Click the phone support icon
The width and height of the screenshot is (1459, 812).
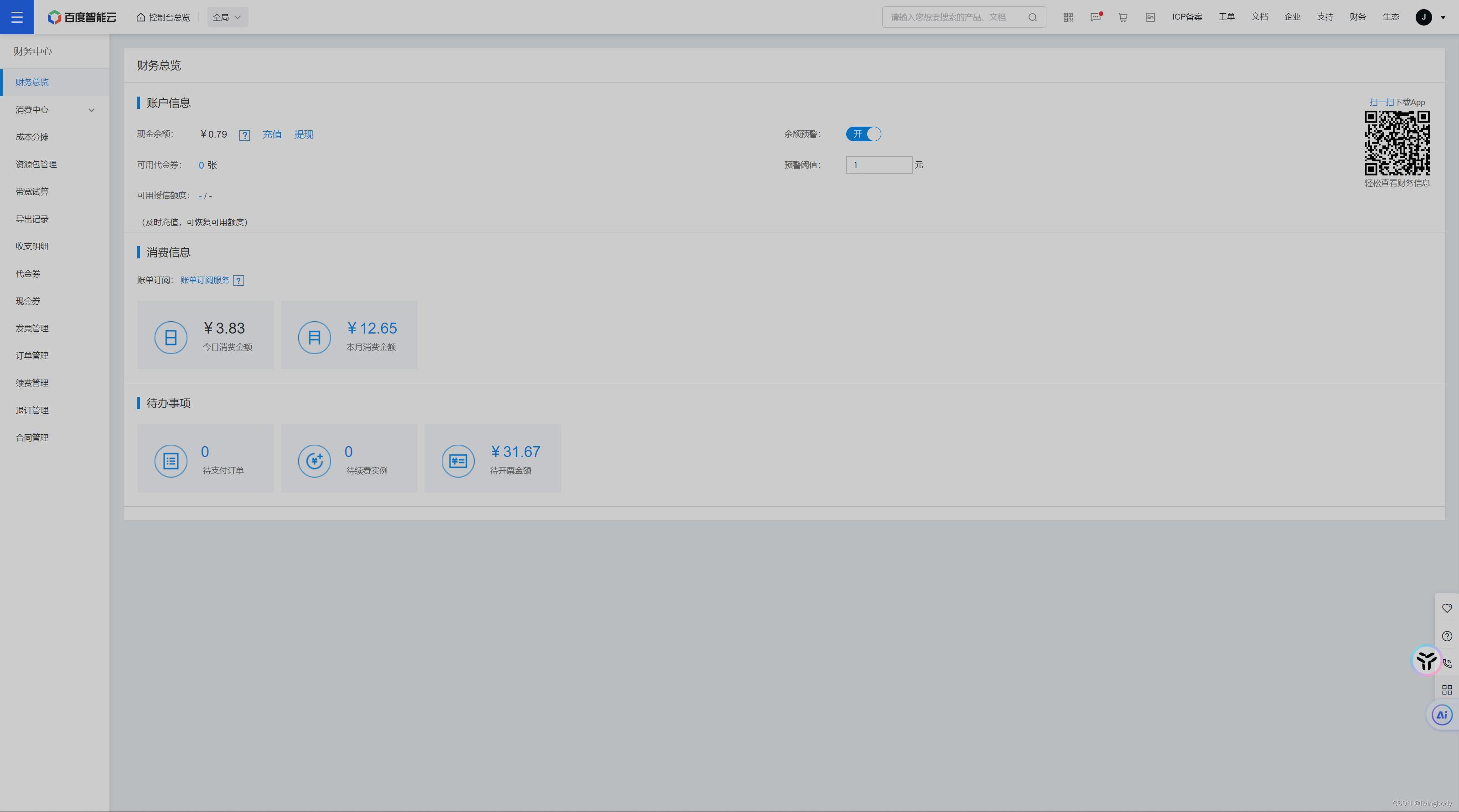pos(1447,663)
